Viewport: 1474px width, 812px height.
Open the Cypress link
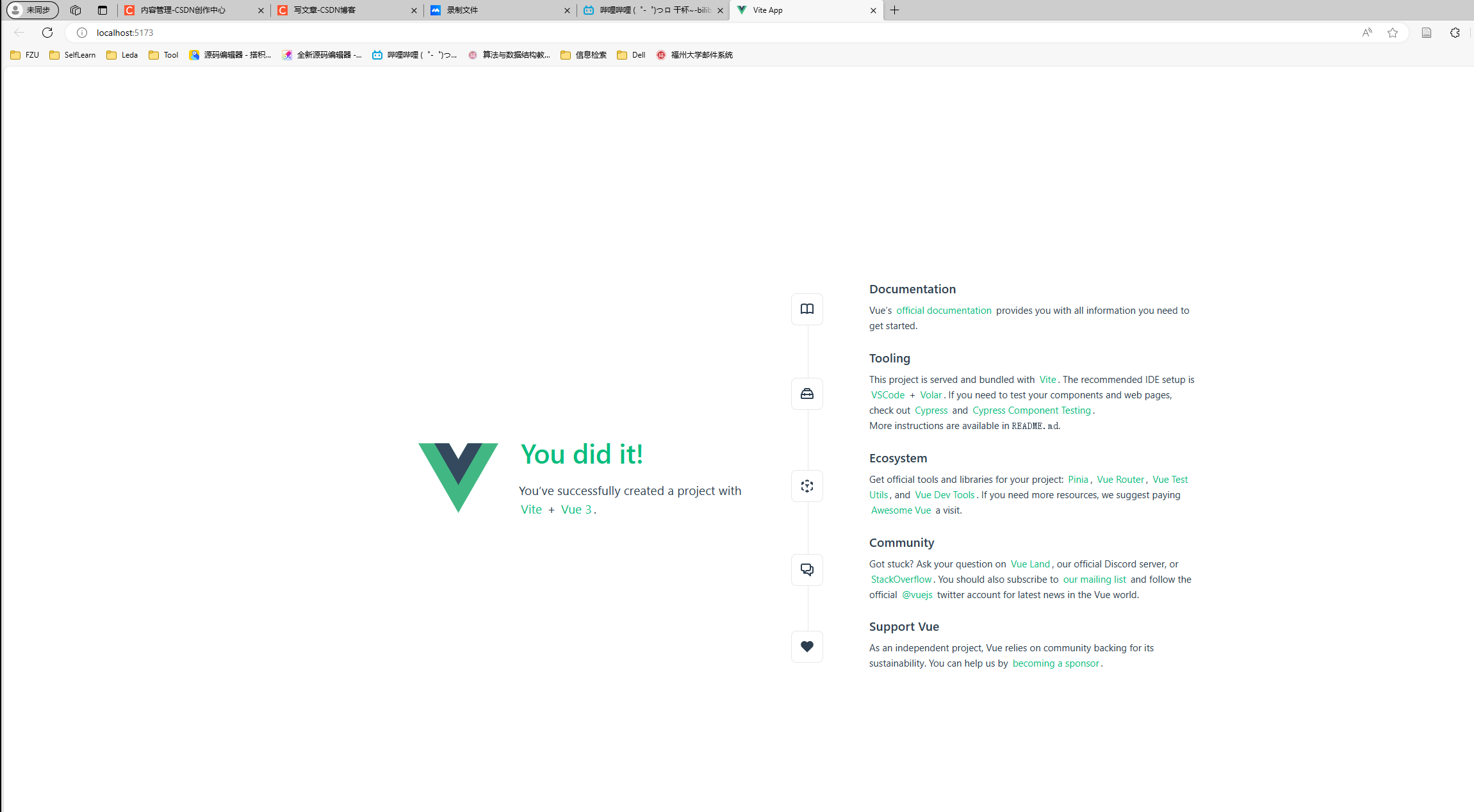pos(931,410)
